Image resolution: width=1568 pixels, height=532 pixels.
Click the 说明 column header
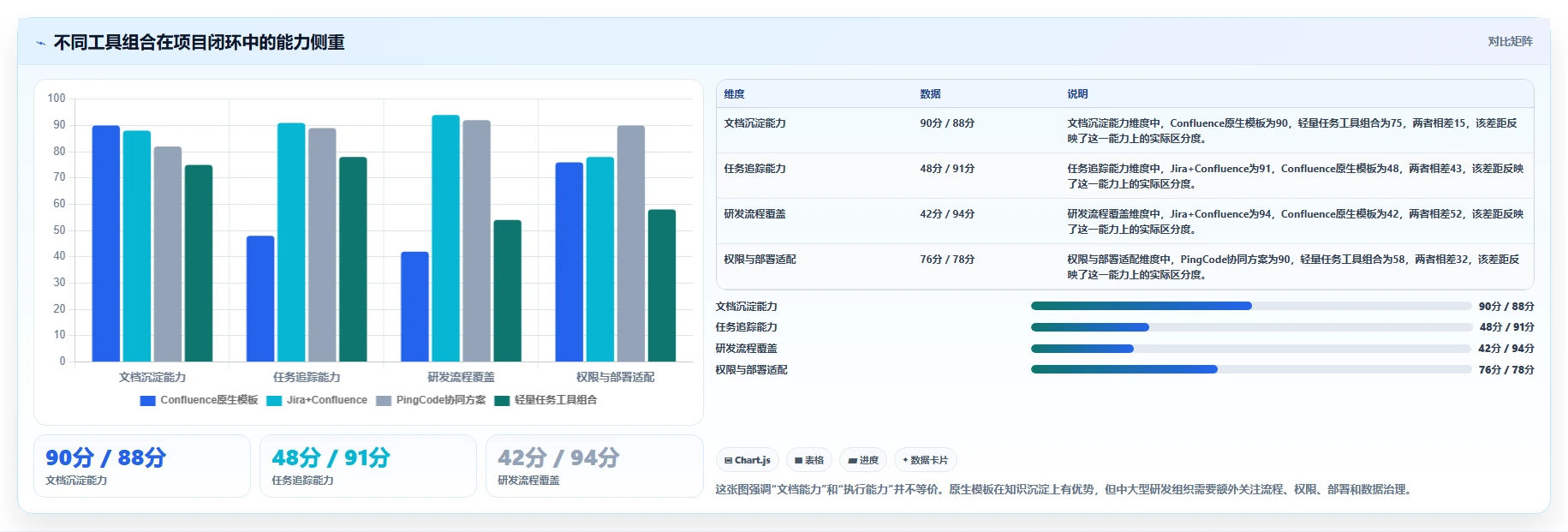[1077, 94]
